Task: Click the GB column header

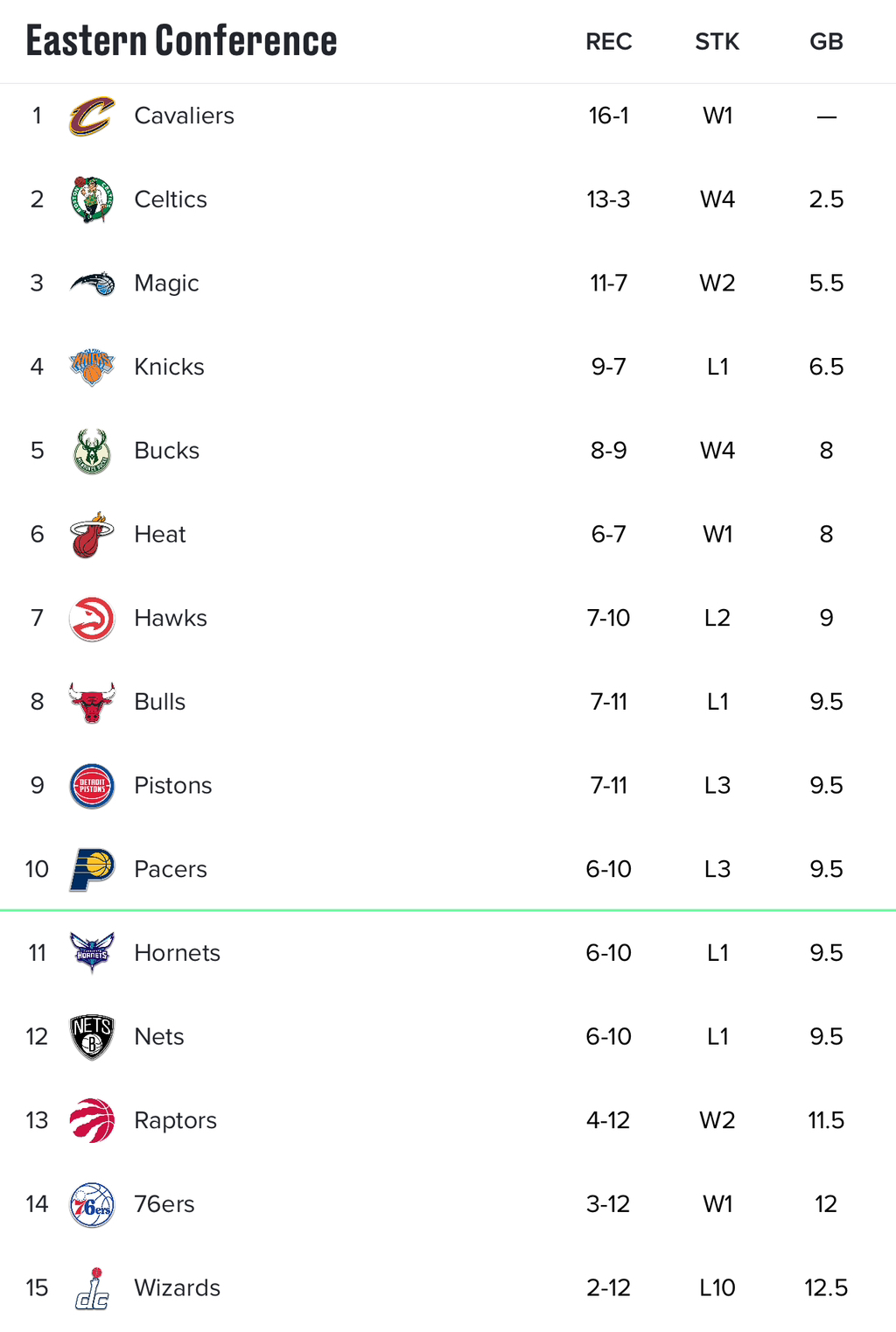Action: (x=826, y=42)
